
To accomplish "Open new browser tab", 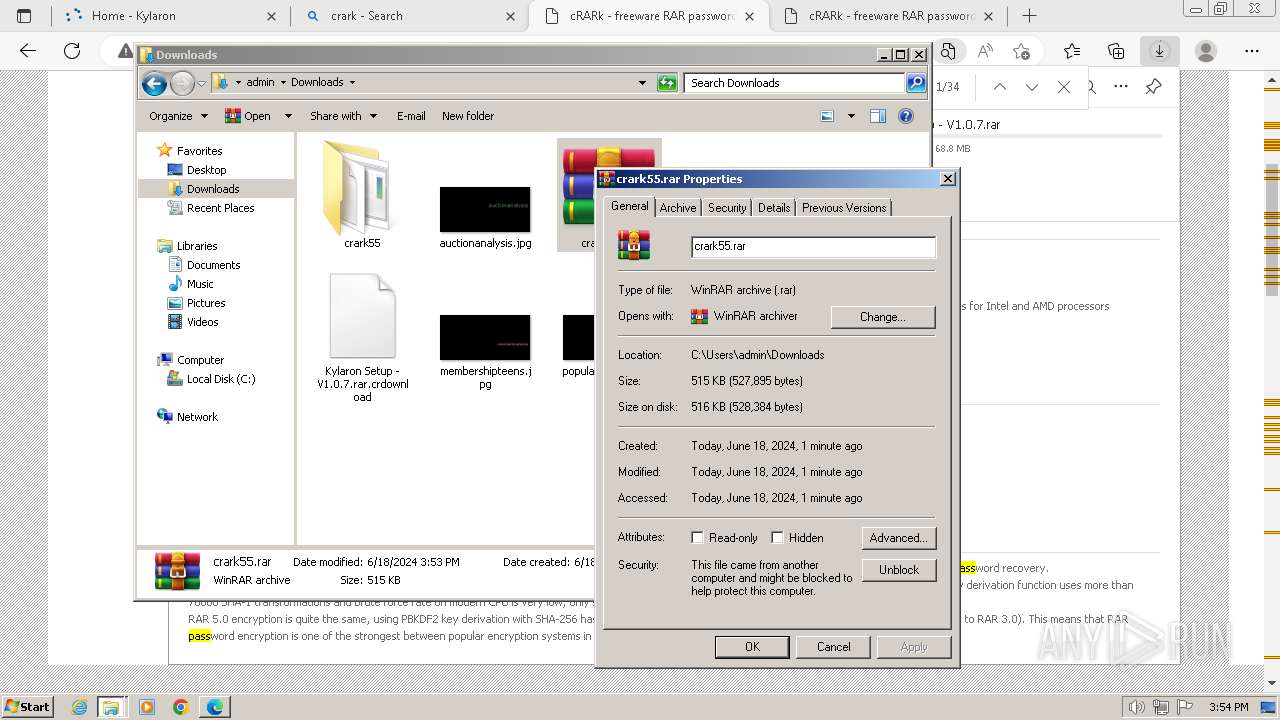I will (x=1029, y=16).
